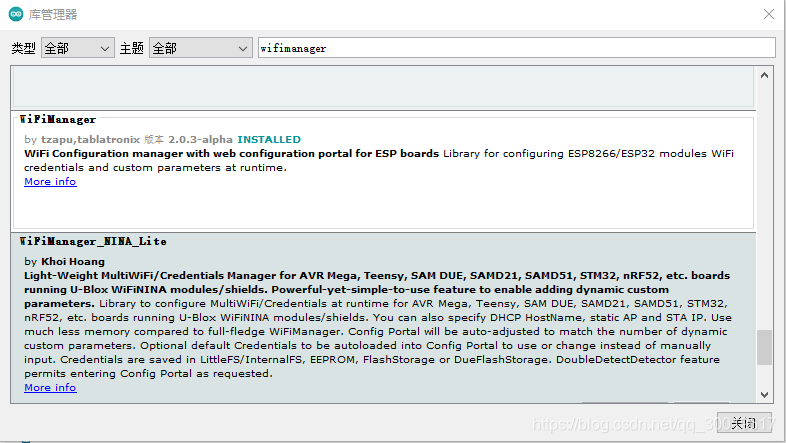The image size is (786, 443).
Task: Open the 主题 topic dropdown
Action: 201,48
